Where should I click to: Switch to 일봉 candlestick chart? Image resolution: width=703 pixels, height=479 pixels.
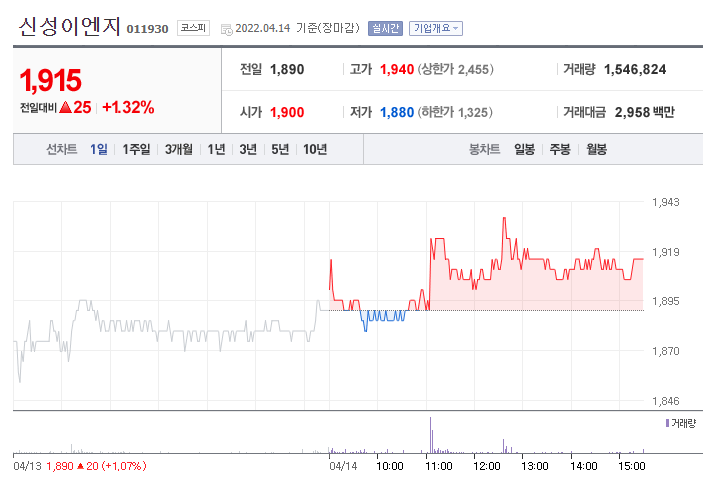click(x=524, y=149)
